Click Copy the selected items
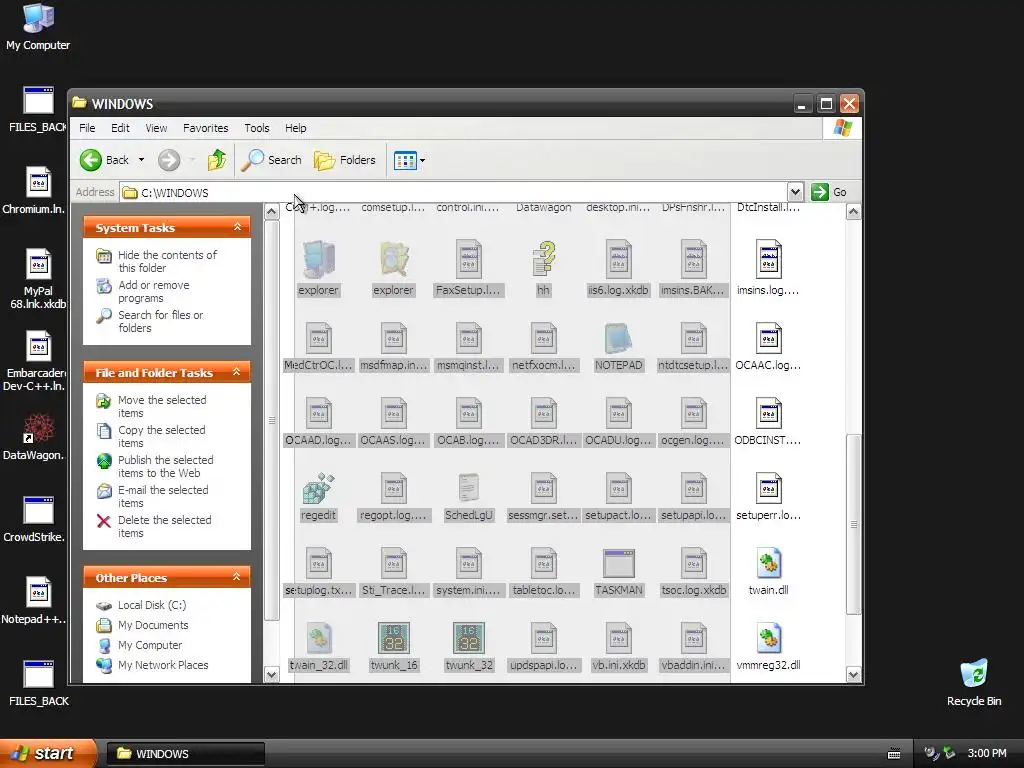The height and width of the screenshot is (768, 1024). tap(161, 436)
